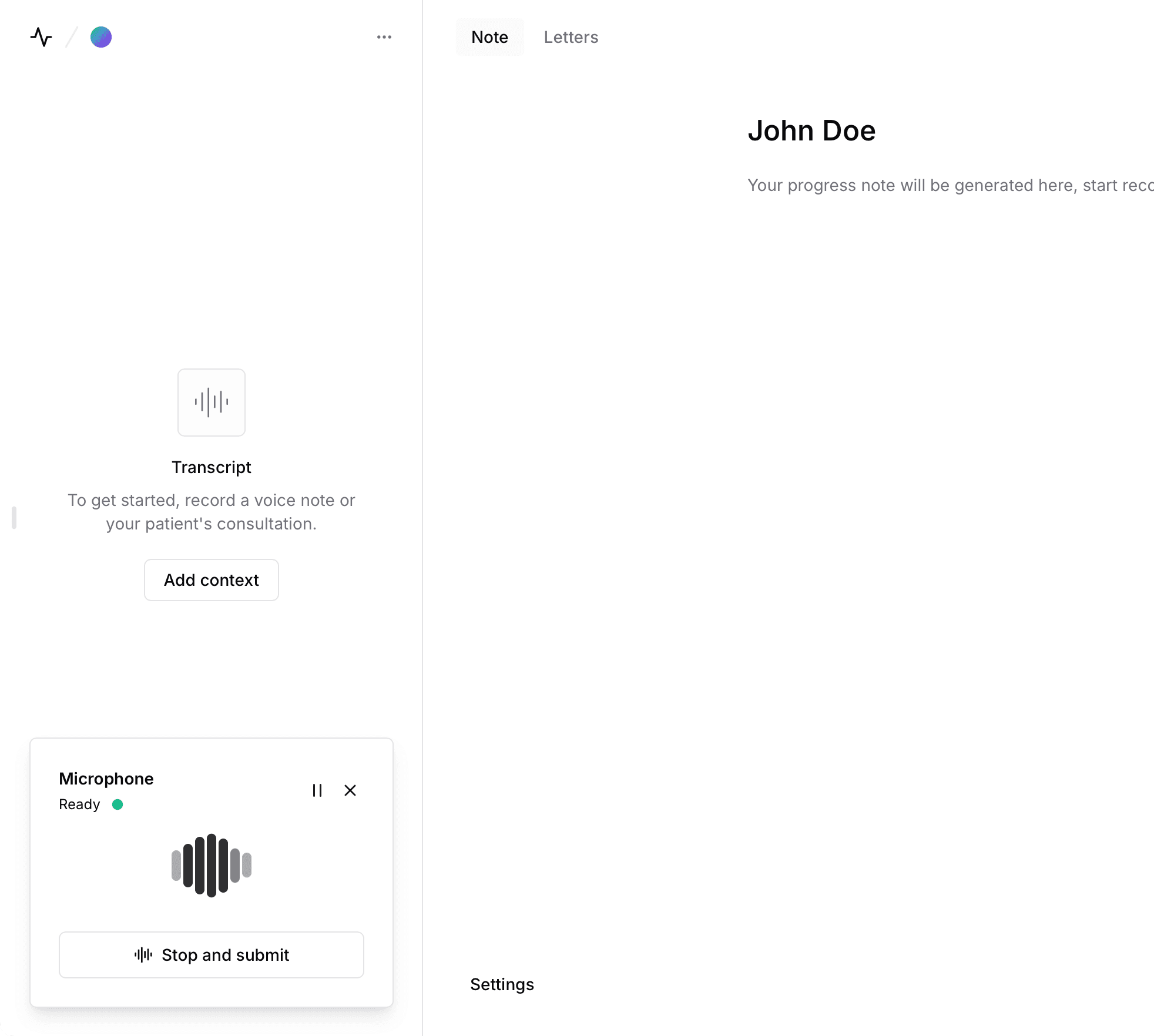The height and width of the screenshot is (1036, 1154).
Task: Switch to the Letters tab
Action: (x=571, y=37)
